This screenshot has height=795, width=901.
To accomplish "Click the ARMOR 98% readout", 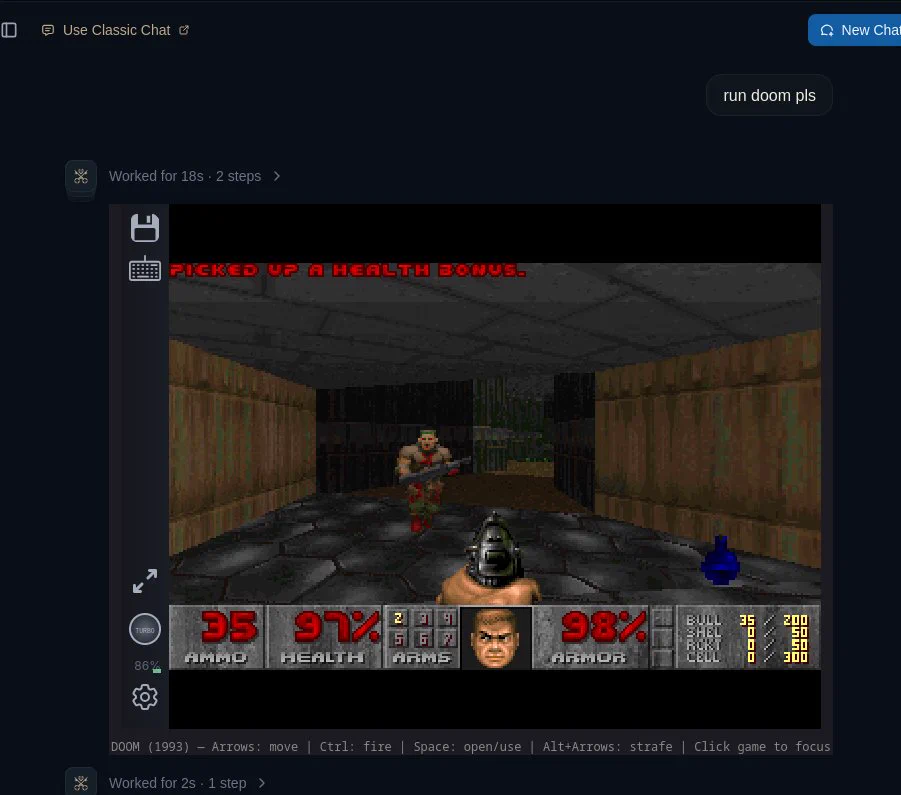I will 591,638.
